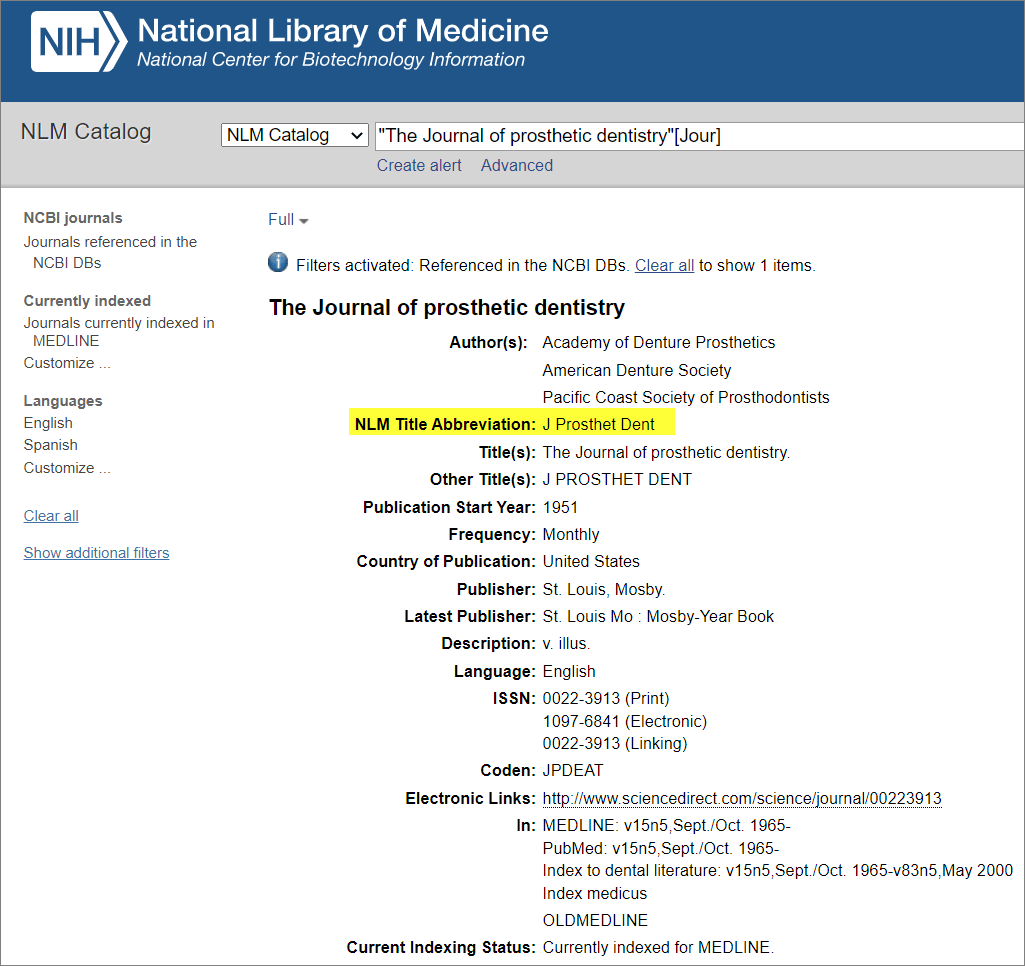Viewport: 1025px width, 966px height.
Task: Click the NIH logo
Action: pos(78,42)
